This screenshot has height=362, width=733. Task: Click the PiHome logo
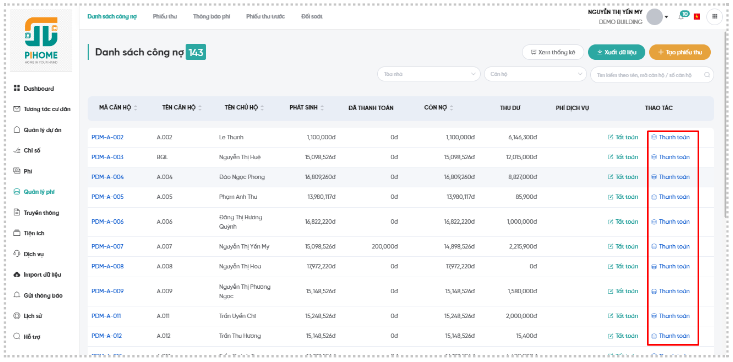[x=41, y=40]
